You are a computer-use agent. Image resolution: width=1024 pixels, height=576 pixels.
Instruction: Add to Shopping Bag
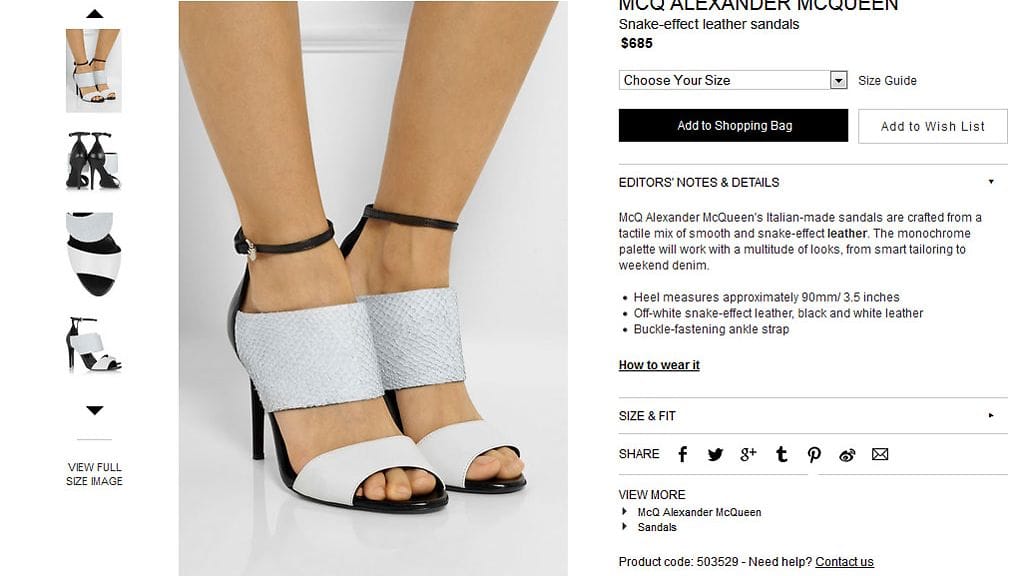click(733, 125)
